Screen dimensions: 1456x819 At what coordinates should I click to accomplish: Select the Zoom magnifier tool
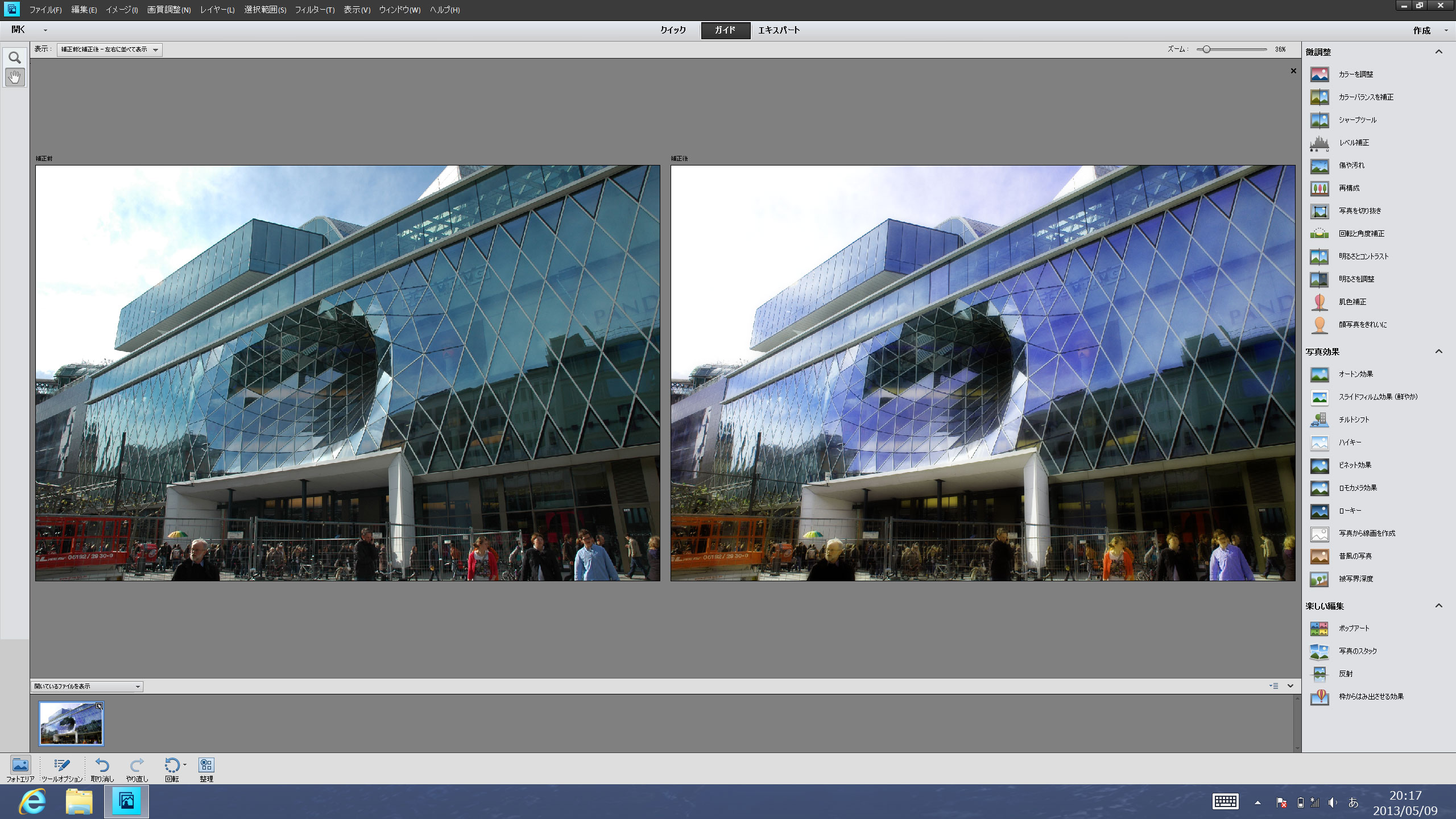coord(15,57)
